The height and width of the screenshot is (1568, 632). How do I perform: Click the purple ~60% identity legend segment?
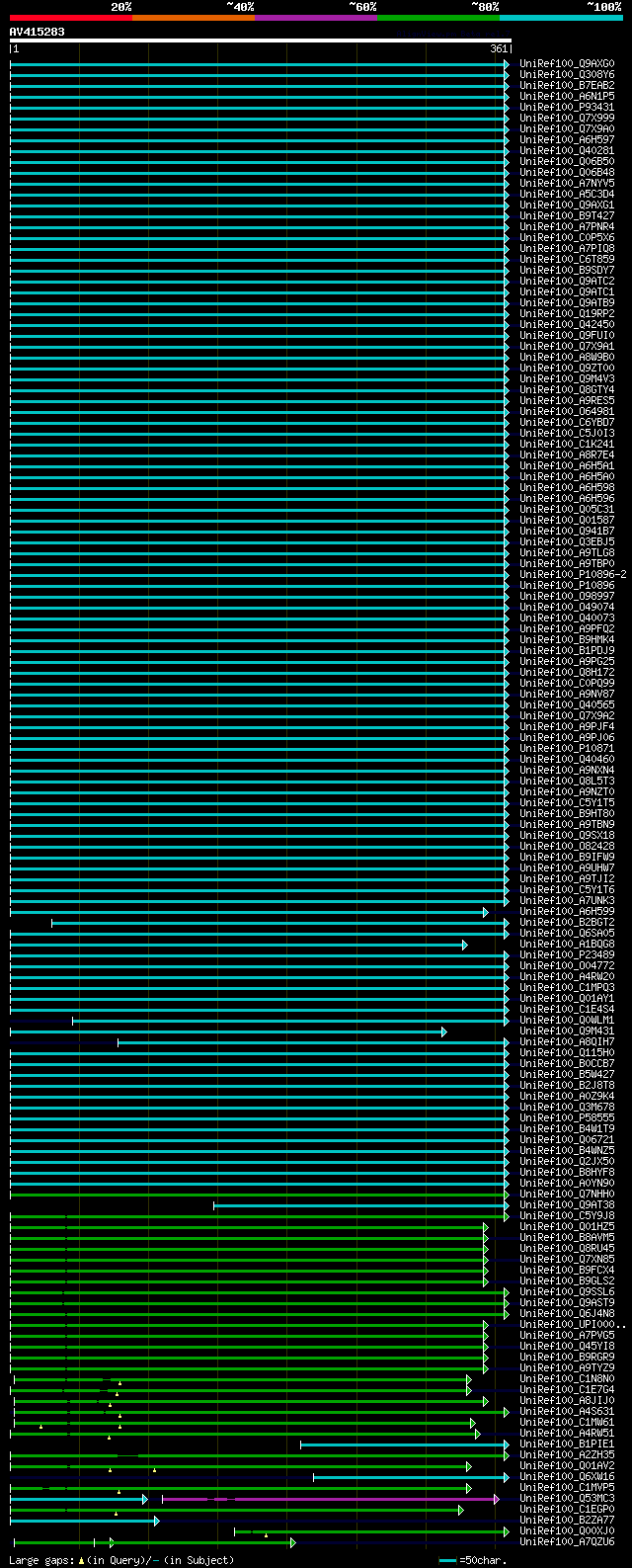click(316, 17)
